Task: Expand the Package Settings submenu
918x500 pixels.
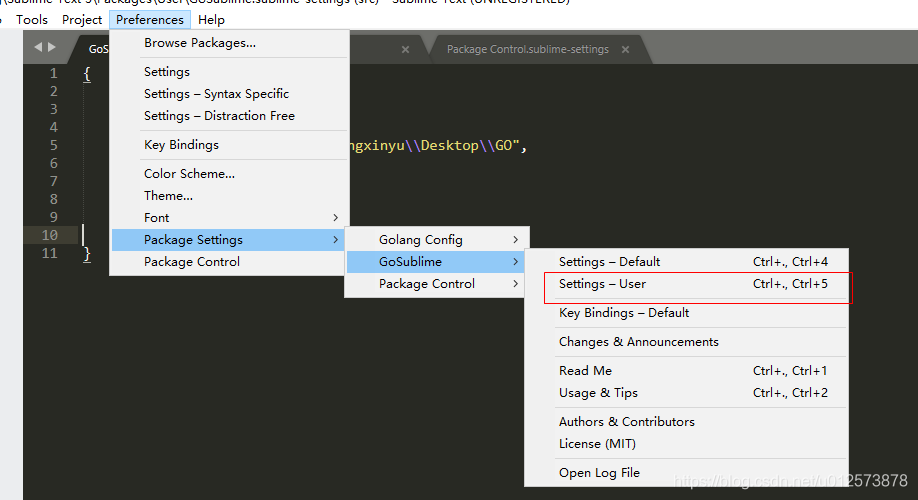Action: [230, 240]
